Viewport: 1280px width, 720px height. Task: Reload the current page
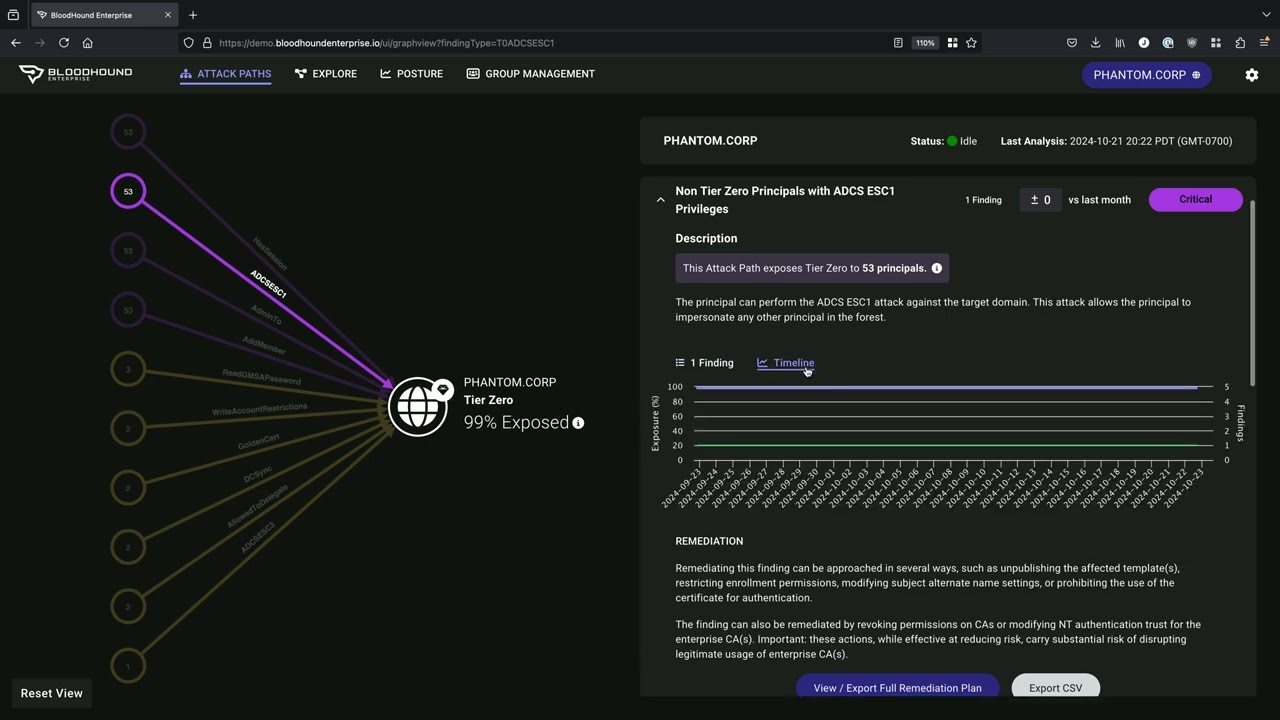click(x=64, y=43)
